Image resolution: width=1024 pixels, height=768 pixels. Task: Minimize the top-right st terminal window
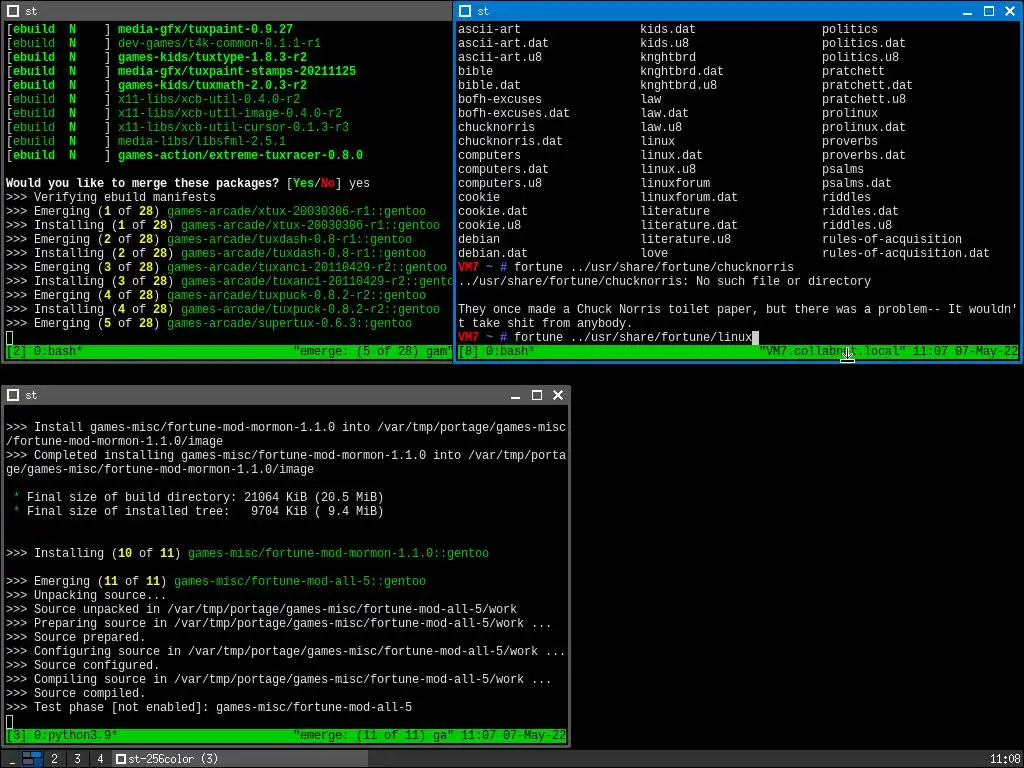(967, 11)
